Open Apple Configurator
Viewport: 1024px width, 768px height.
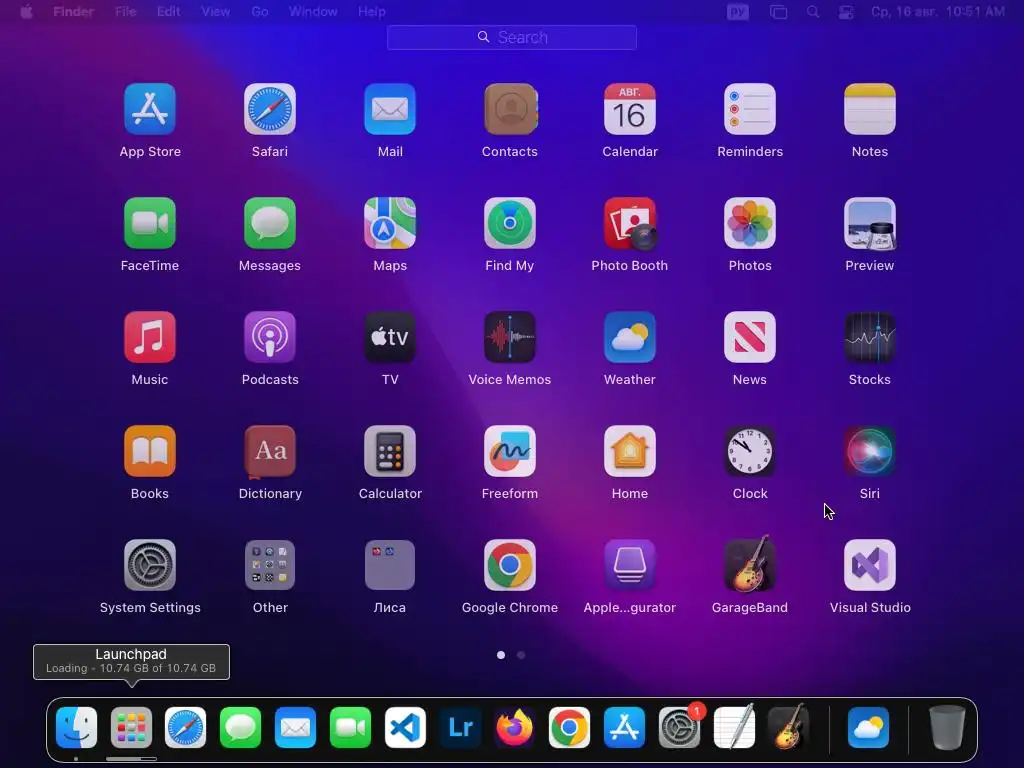click(630, 565)
